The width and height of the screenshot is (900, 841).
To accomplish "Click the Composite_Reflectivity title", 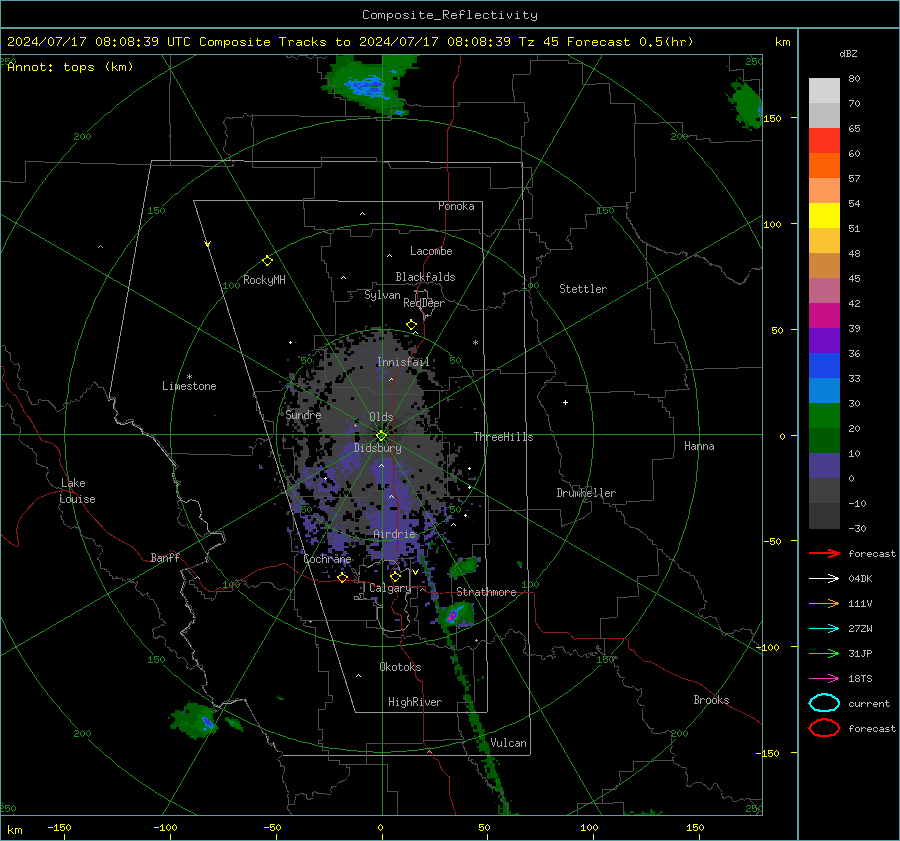I will pyautogui.click(x=450, y=15).
